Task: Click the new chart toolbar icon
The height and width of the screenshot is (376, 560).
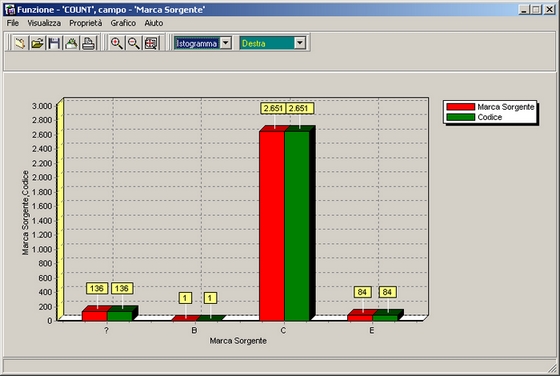Action: 20,43
